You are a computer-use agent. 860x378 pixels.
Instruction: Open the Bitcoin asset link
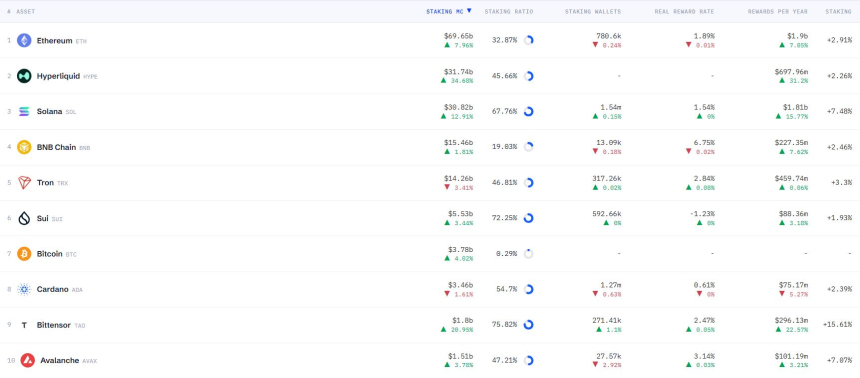(49, 254)
